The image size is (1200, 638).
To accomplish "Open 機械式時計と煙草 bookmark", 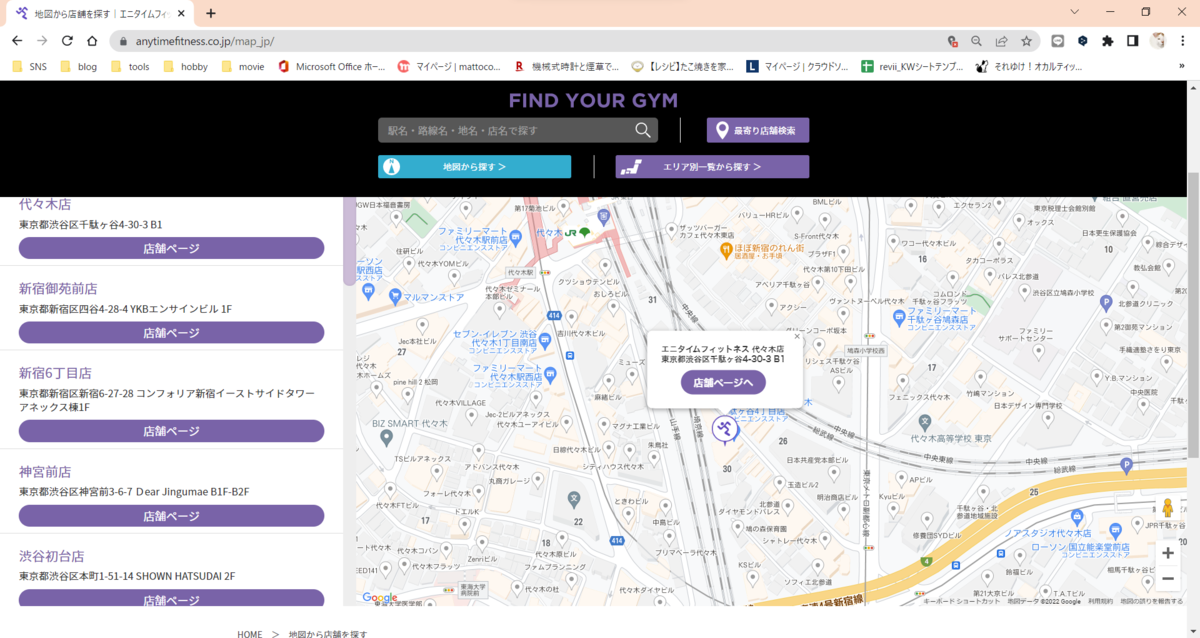I will pyautogui.click(x=567, y=67).
